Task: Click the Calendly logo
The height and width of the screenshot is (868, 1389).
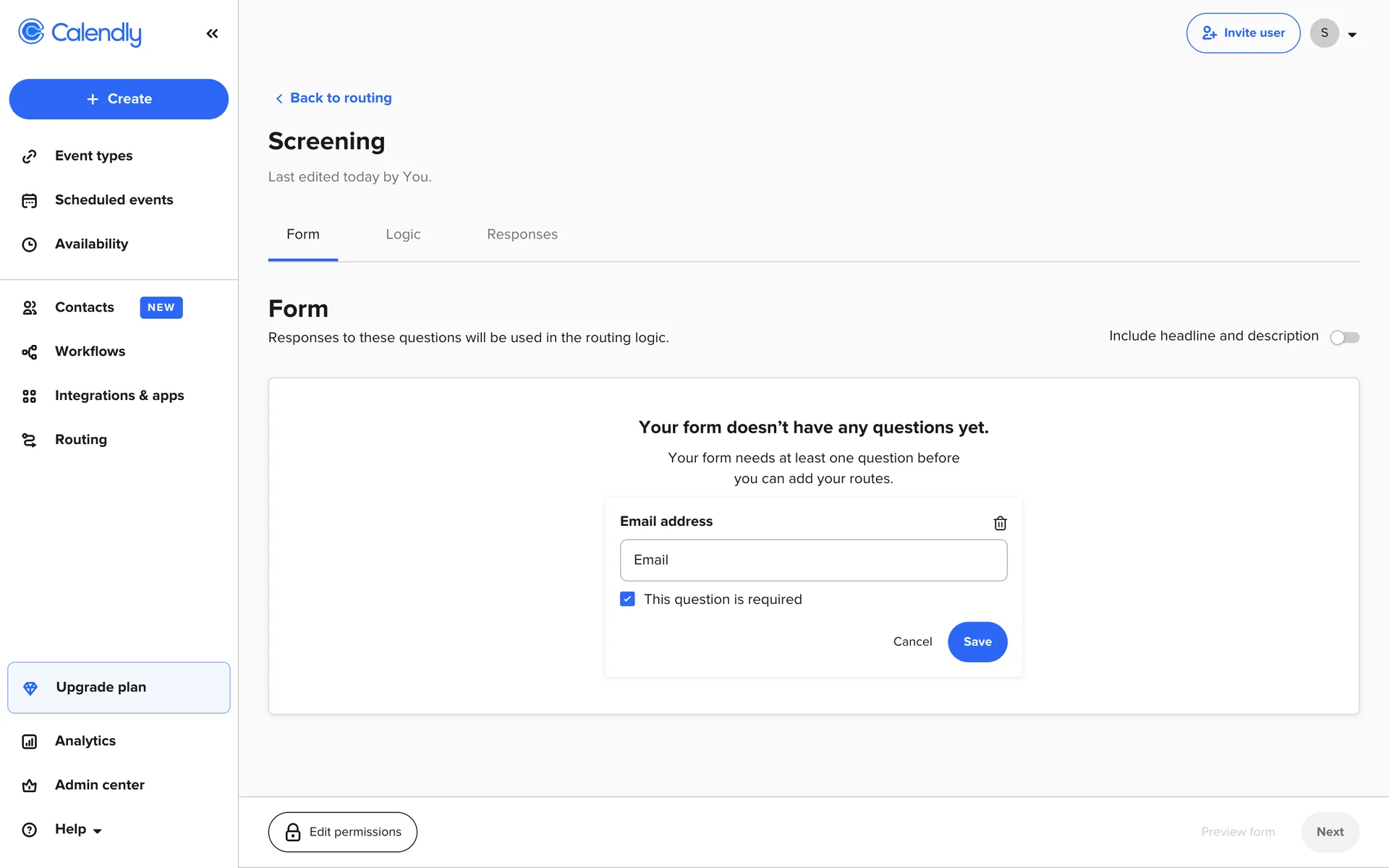Action: (80, 33)
